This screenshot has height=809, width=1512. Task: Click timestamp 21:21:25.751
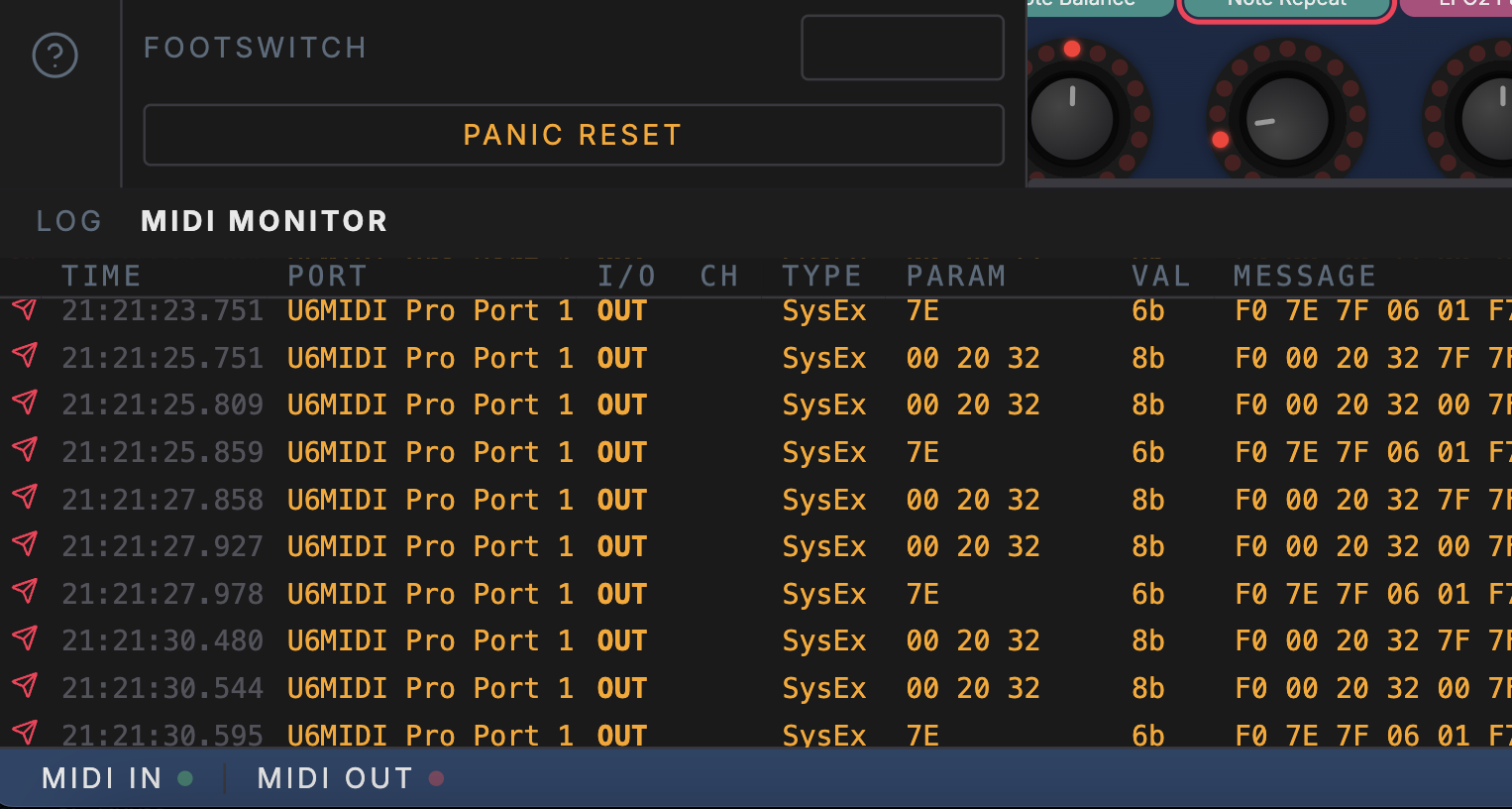[x=162, y=358]
